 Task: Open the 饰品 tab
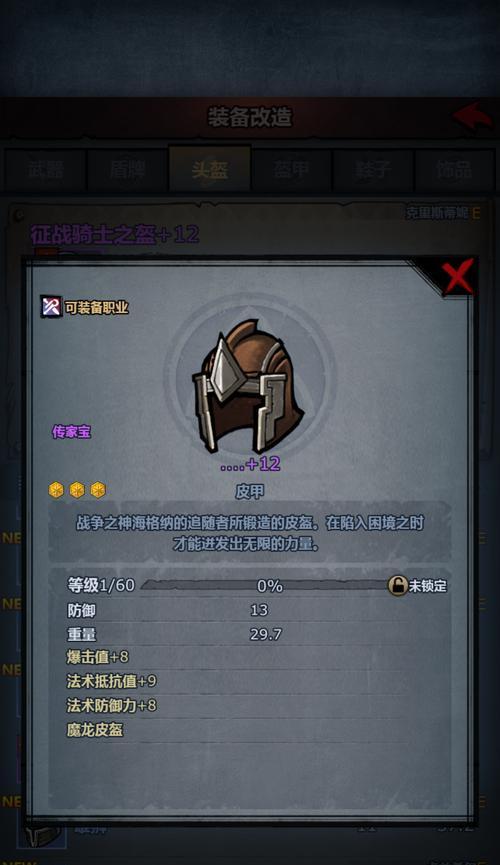454,170
